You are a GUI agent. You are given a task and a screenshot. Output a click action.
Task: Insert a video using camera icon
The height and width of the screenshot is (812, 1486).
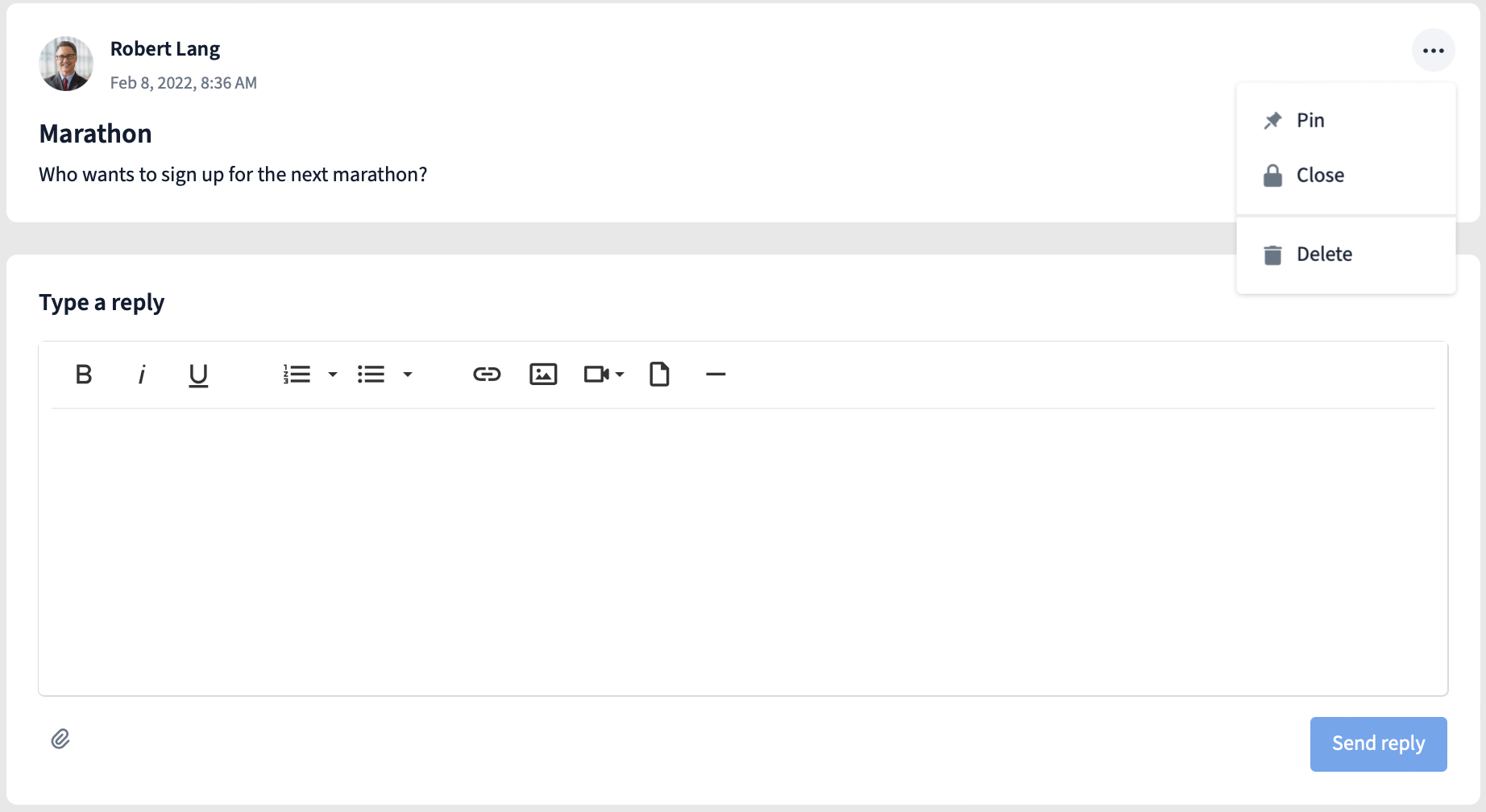coord(596,375)
